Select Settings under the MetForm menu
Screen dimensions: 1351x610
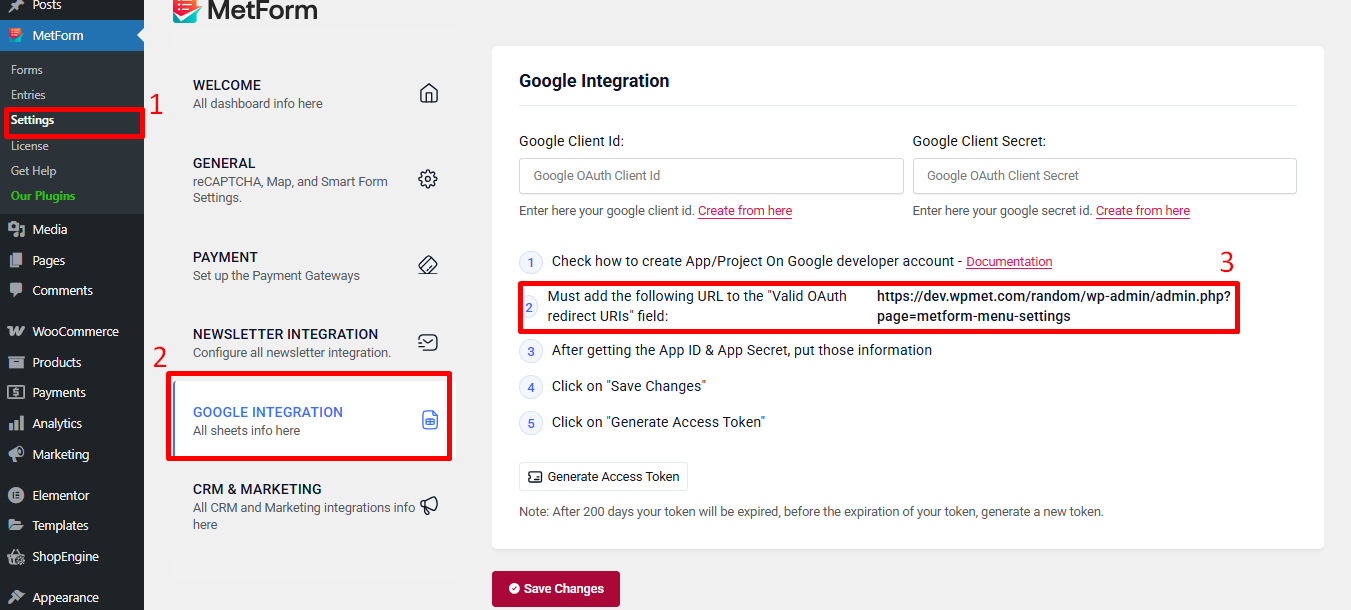pyautogui.click(x=30, y=119)
